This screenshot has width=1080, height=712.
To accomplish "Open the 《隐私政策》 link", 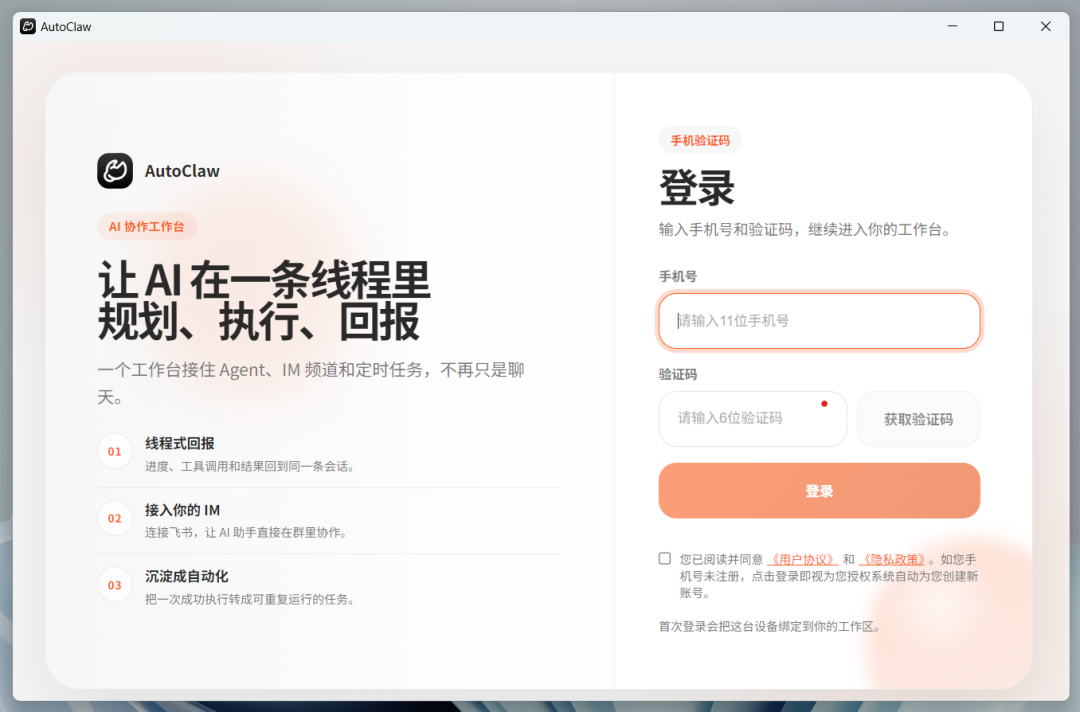I will coord(893,559).
